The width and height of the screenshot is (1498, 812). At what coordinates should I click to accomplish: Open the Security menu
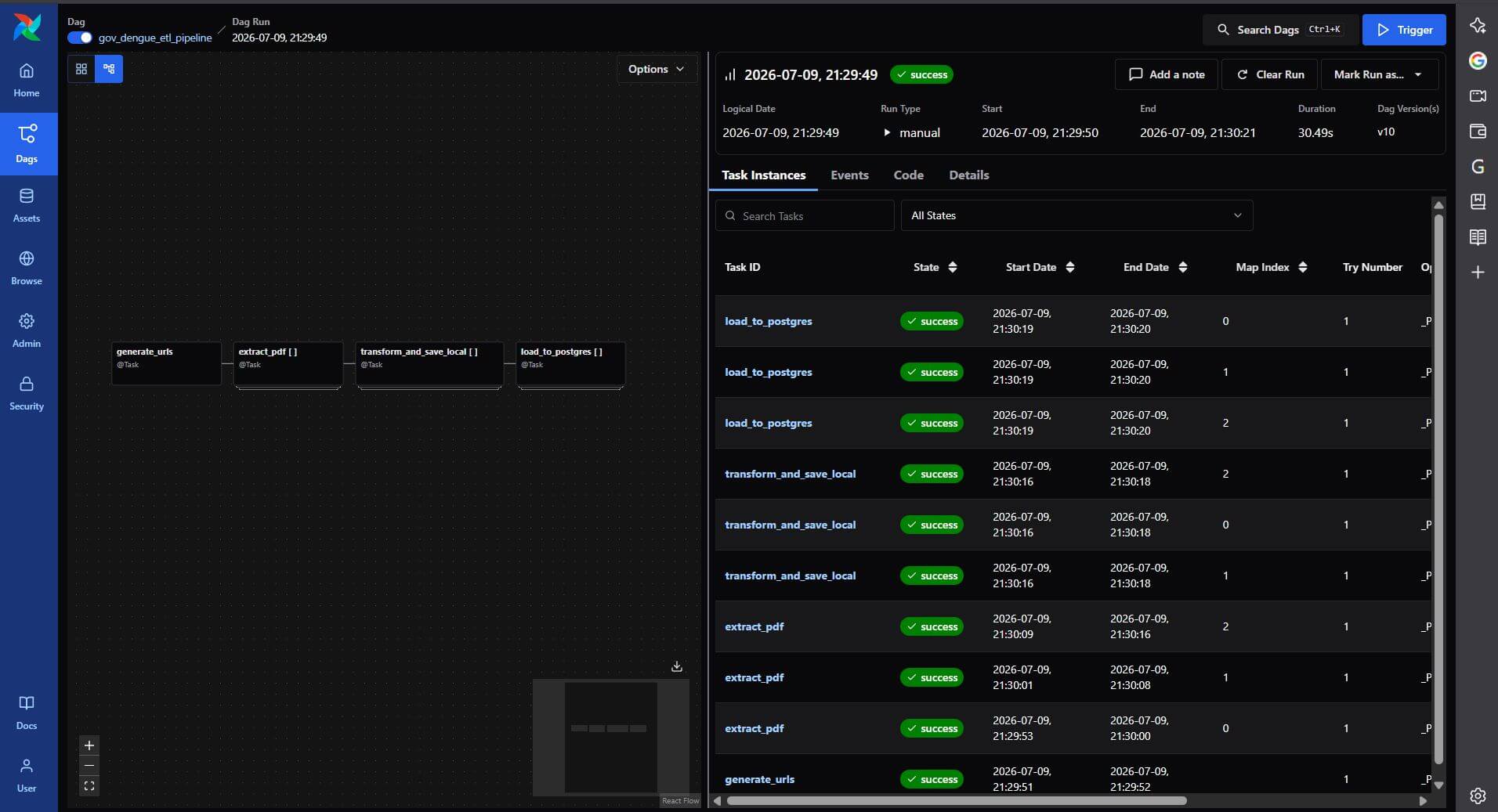(27, 393)
